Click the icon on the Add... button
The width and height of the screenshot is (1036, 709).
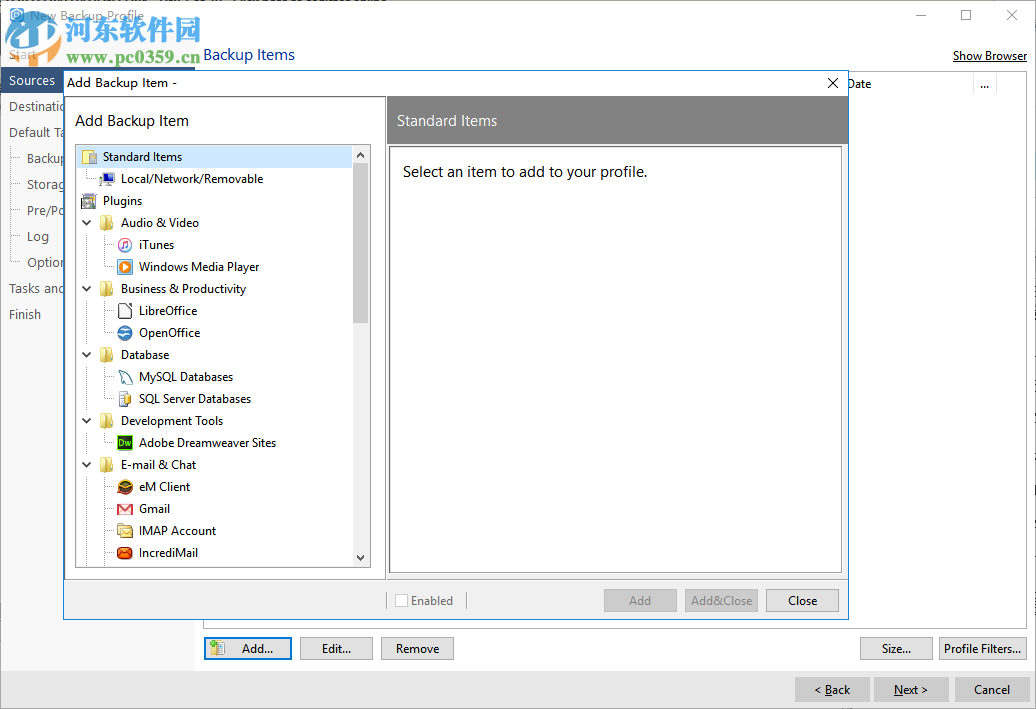click(x=217, y=649)
